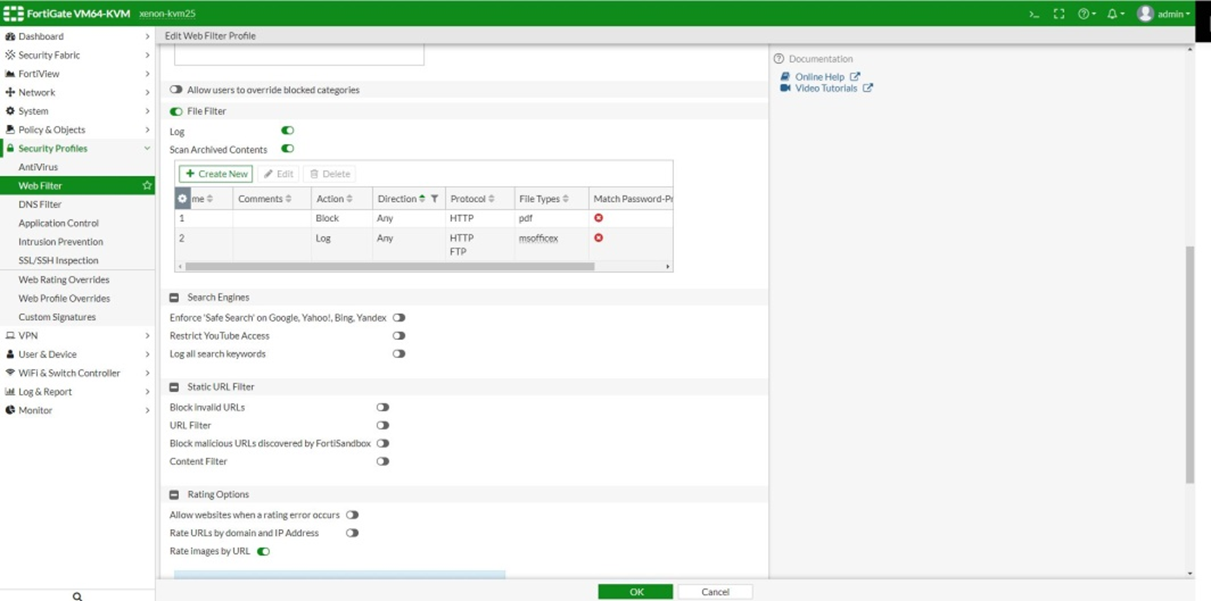Enable Block invalid URLs toggle
The height and width of the screenshot is (601, 1211).
coord(383,408)
